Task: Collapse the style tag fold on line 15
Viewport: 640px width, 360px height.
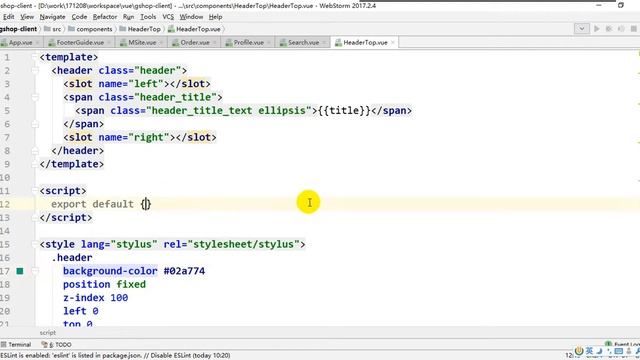Action: point(35,244)
